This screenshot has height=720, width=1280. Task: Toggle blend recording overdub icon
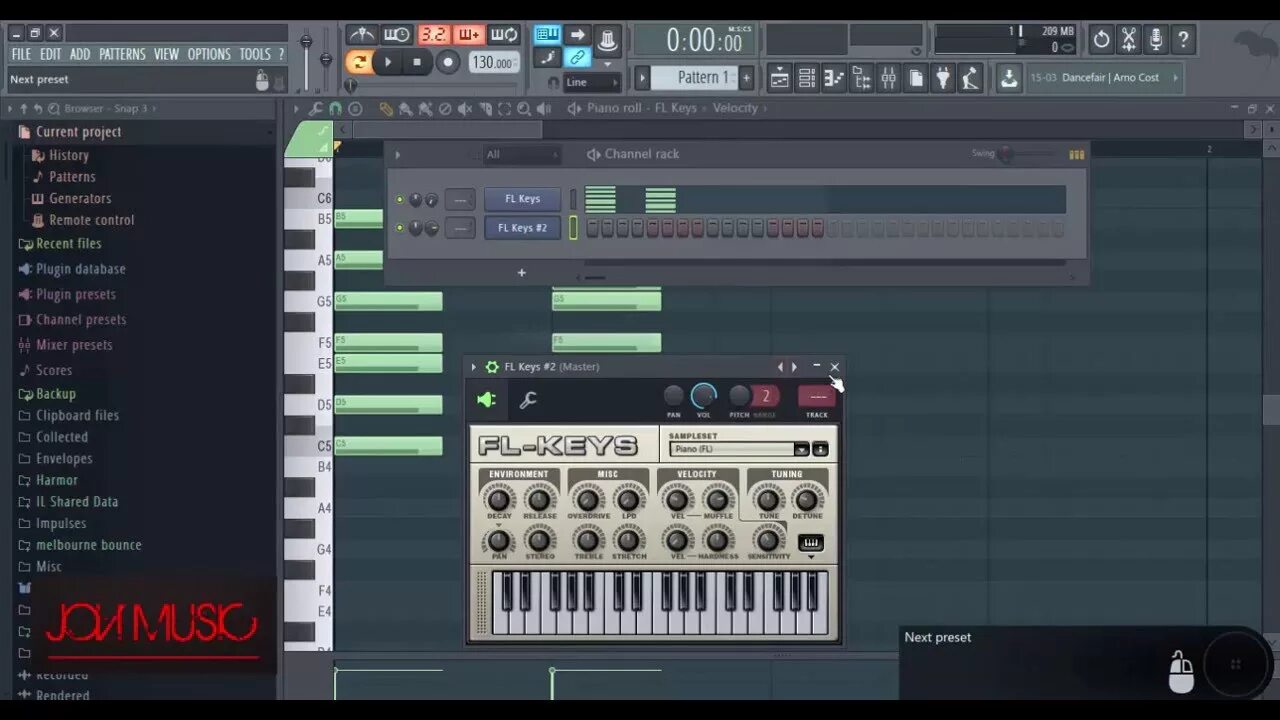(x=469, y=35)
